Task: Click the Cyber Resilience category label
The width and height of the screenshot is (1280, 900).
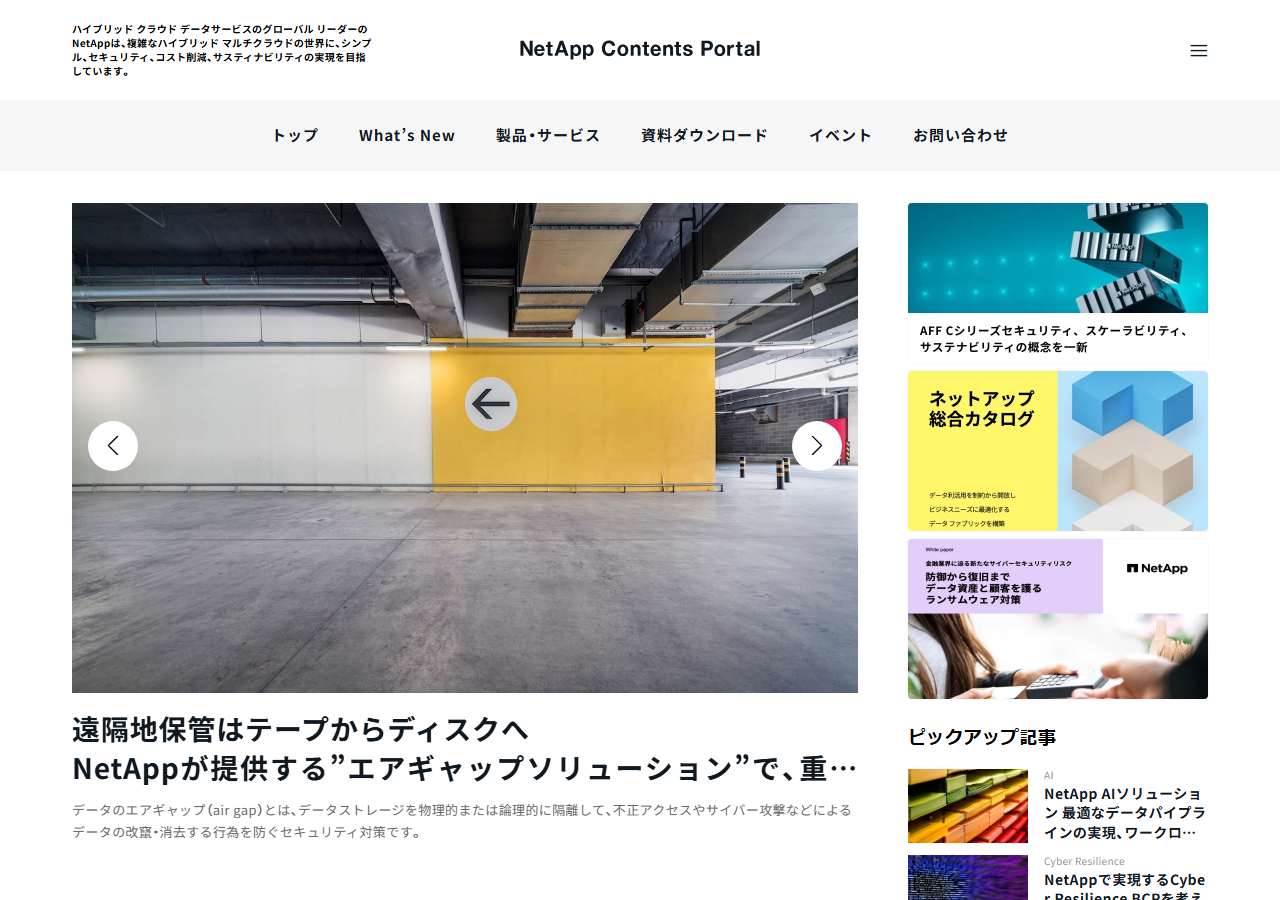Action: [x=1084, y=861]
